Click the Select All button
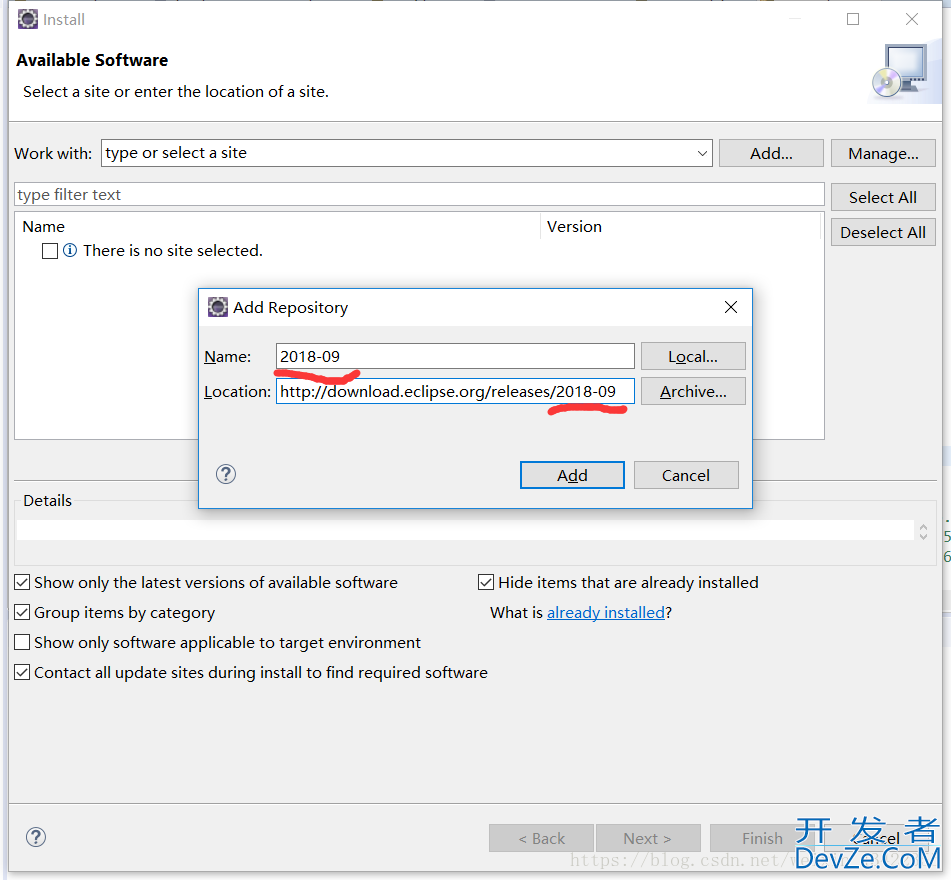This screenshot has width=951, height=880. 883,197
